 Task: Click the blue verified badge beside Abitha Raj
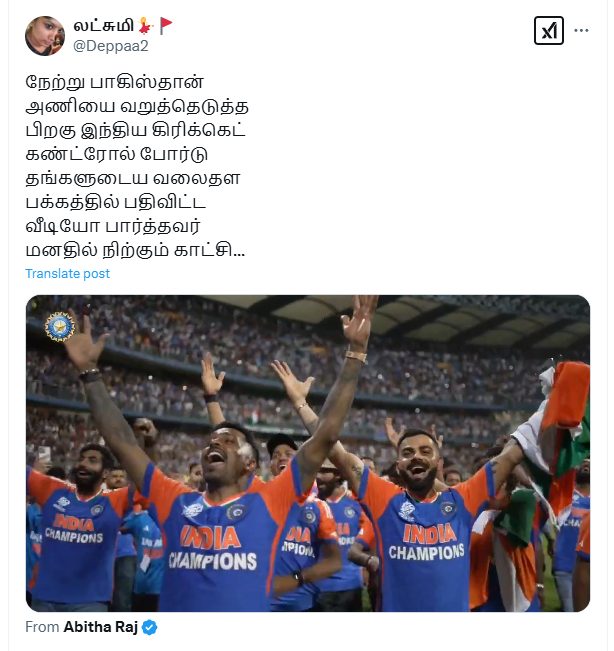tap(149, 627)
